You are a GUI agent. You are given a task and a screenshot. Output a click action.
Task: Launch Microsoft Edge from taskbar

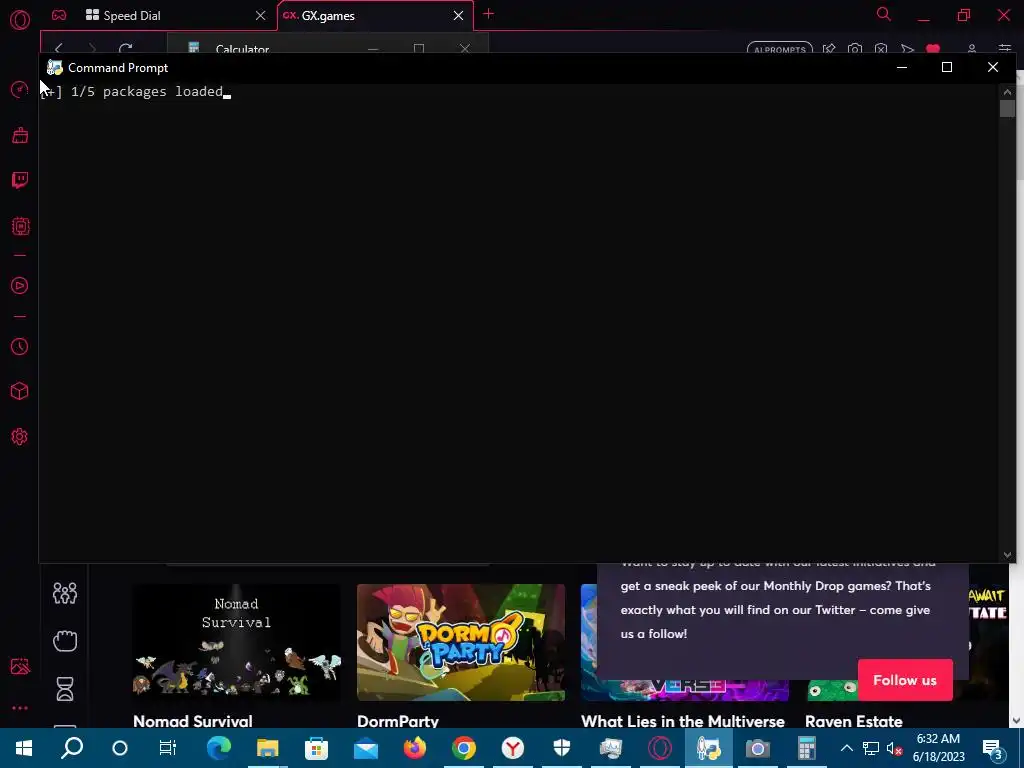(x=218, y=748)
